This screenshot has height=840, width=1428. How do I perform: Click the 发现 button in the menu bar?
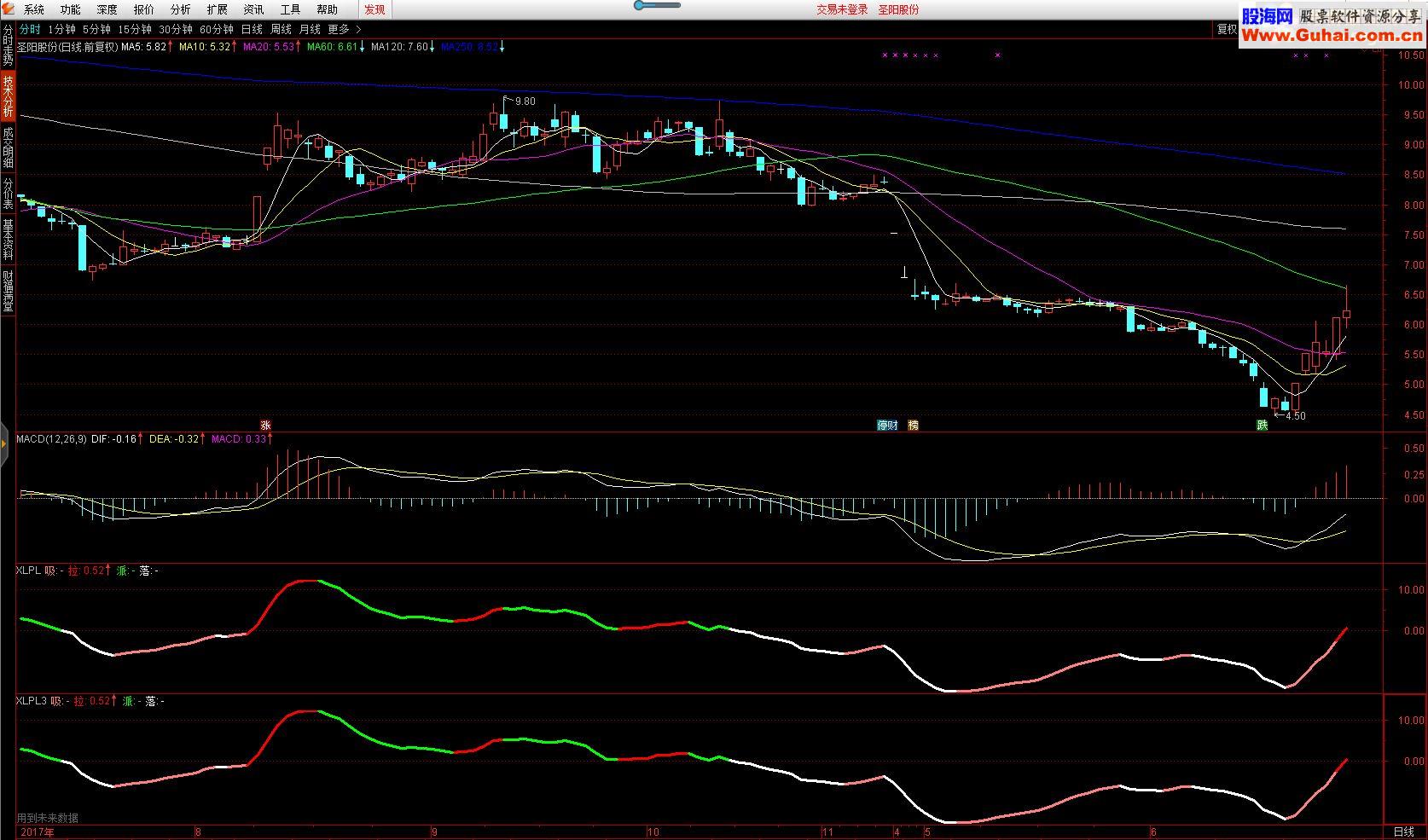[374, 9]
